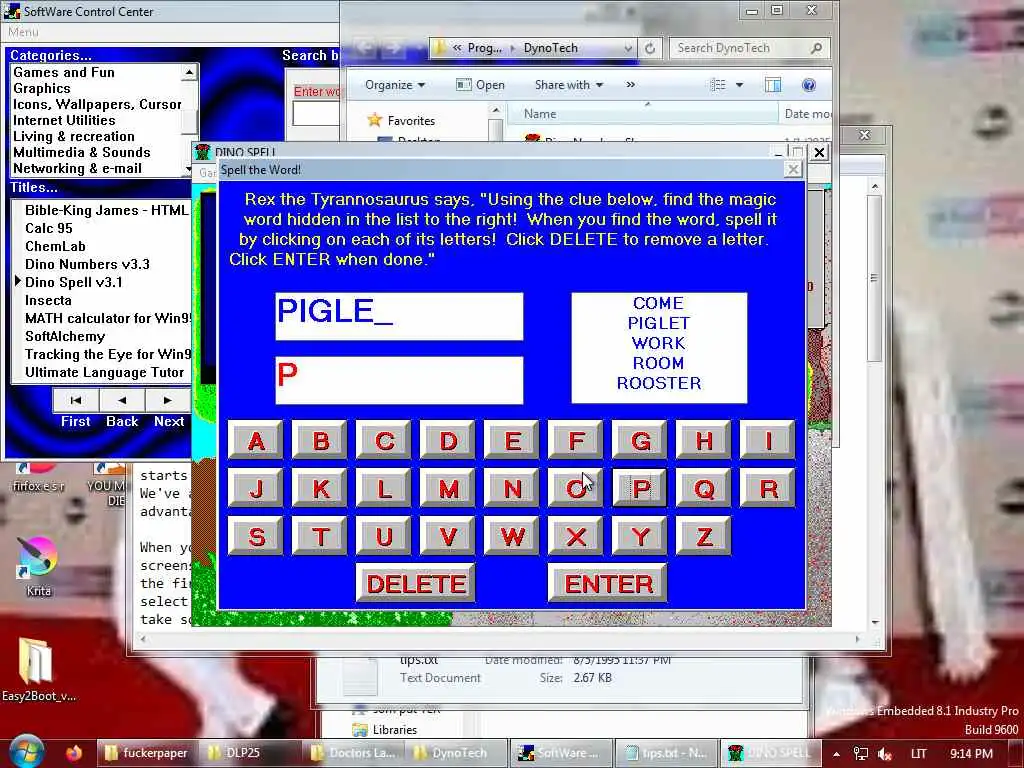Click the letter Z key

click(x=704, y=536)
